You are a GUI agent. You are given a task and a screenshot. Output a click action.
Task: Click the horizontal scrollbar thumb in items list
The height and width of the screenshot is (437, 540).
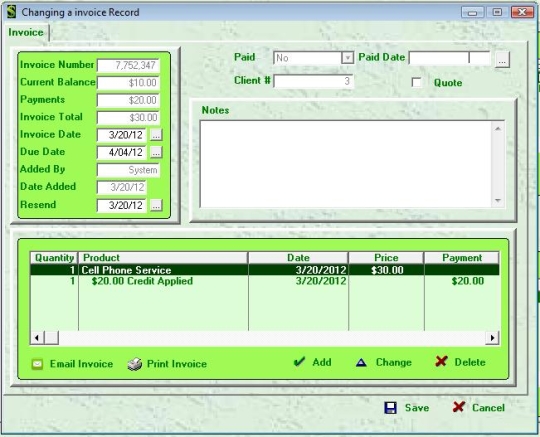pos(51,338)
